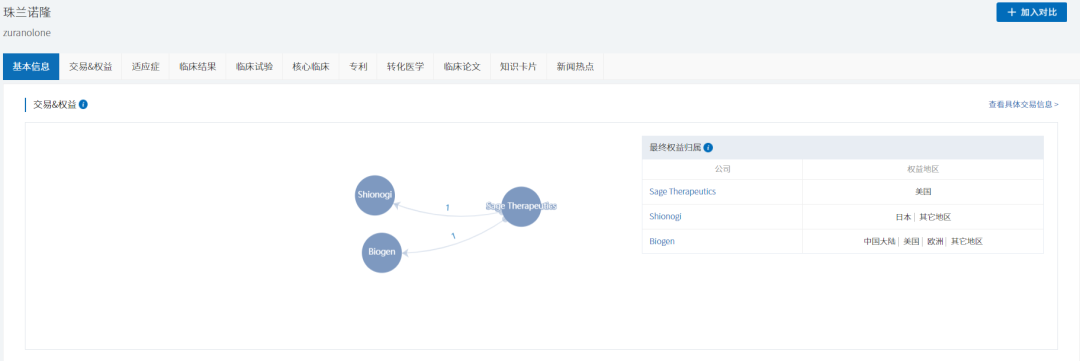Switch to the 转化医学 tab
1080x361 pixels.
point(405,67)
